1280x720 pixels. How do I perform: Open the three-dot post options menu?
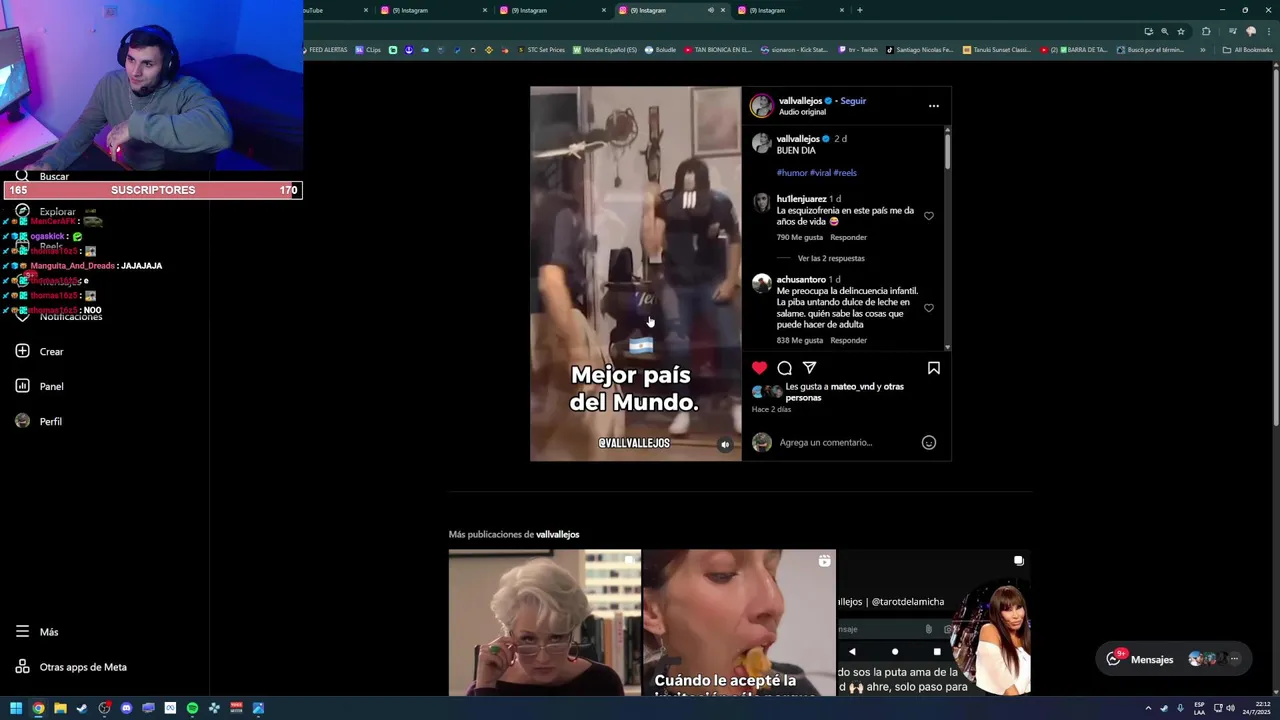[x=934, y=106]
